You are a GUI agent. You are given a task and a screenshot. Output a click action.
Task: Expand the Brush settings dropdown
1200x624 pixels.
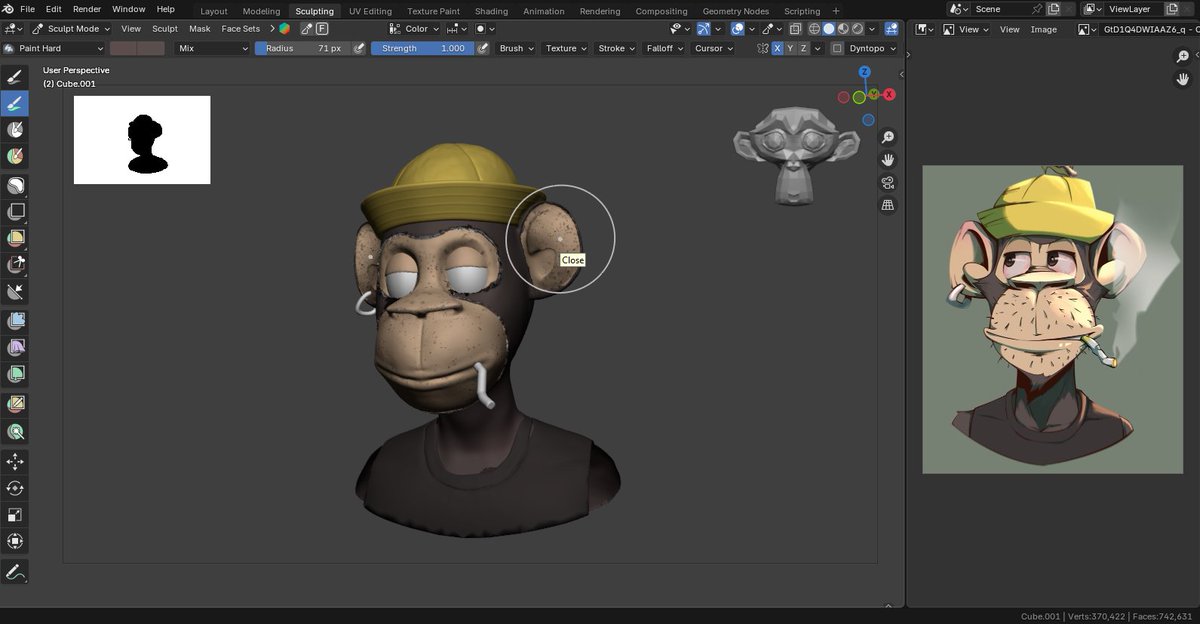(516, 48)
